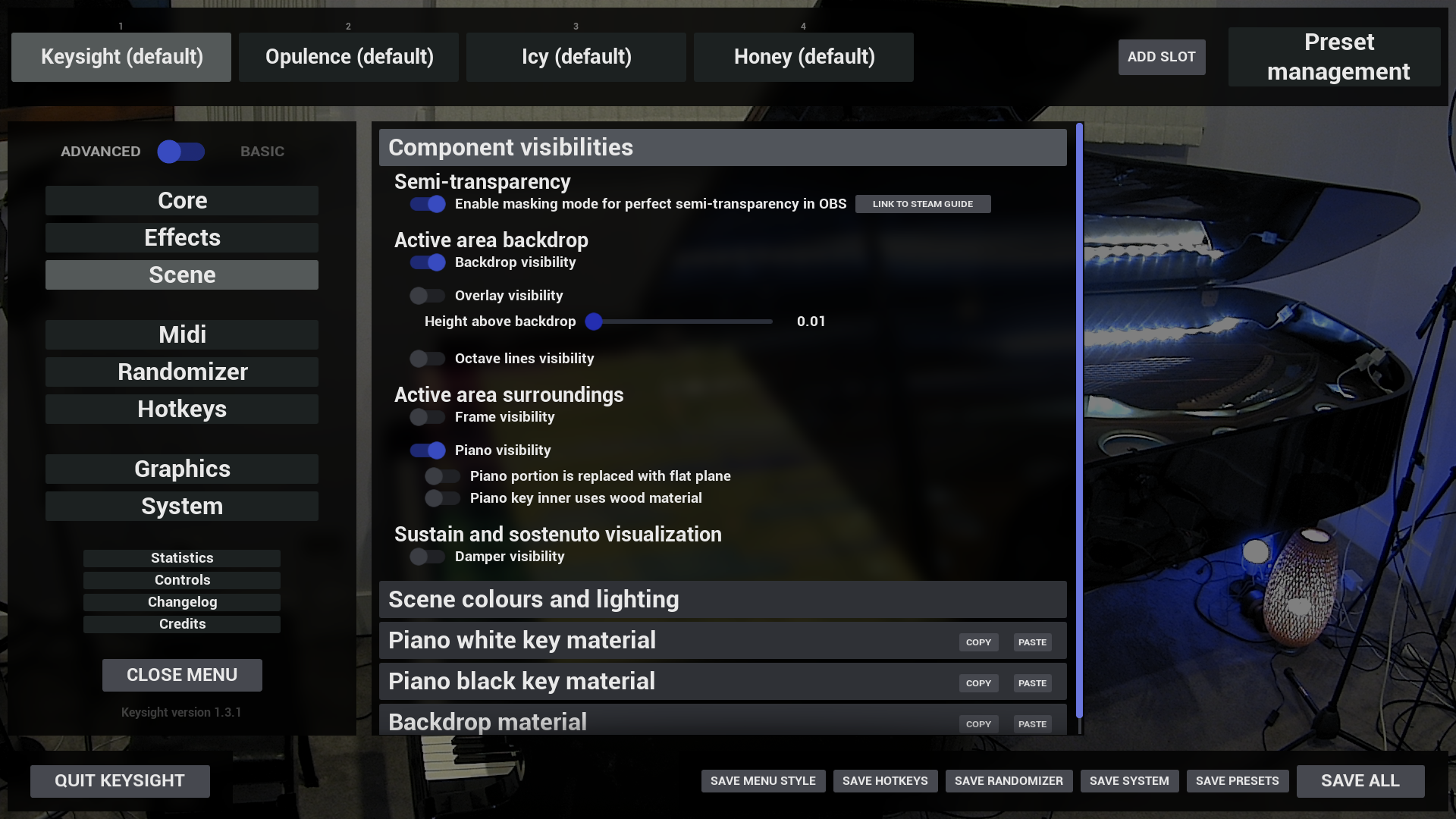
Task: Open the Effects settings category
Action: click(x=182, y=238)
